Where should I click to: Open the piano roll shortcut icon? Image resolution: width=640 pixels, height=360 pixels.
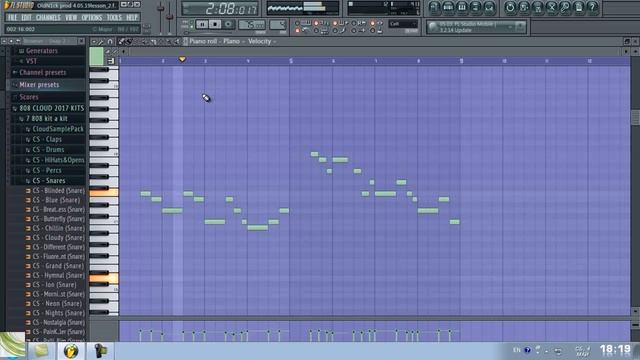462,7
